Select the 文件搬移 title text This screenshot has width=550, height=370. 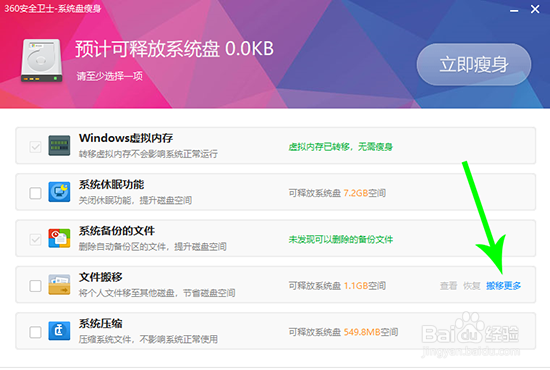pyautogui.click(x=101, y=277)
